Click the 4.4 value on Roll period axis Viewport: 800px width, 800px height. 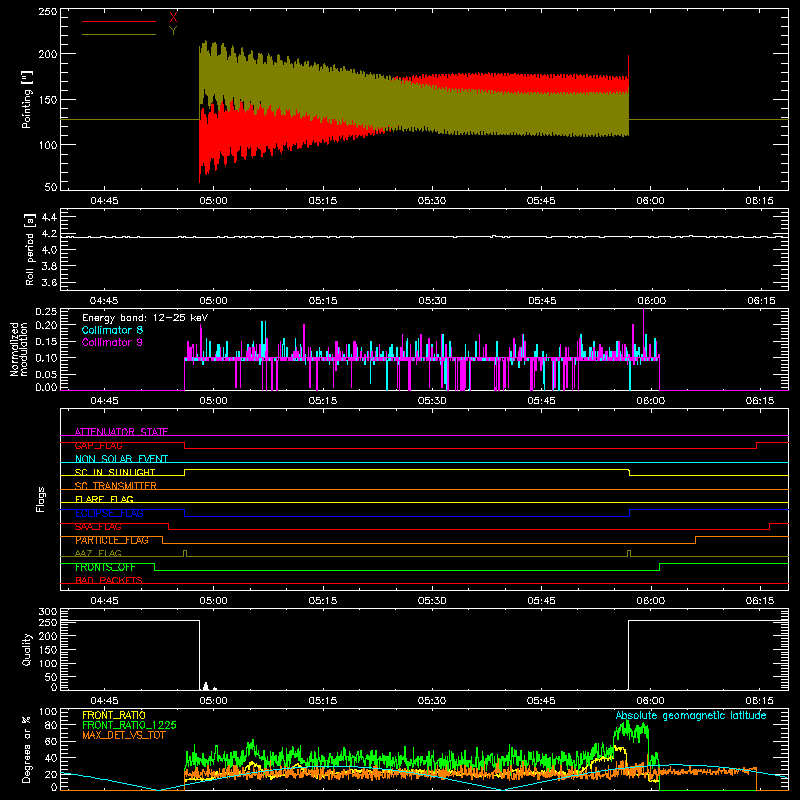[x=49, y=217]
